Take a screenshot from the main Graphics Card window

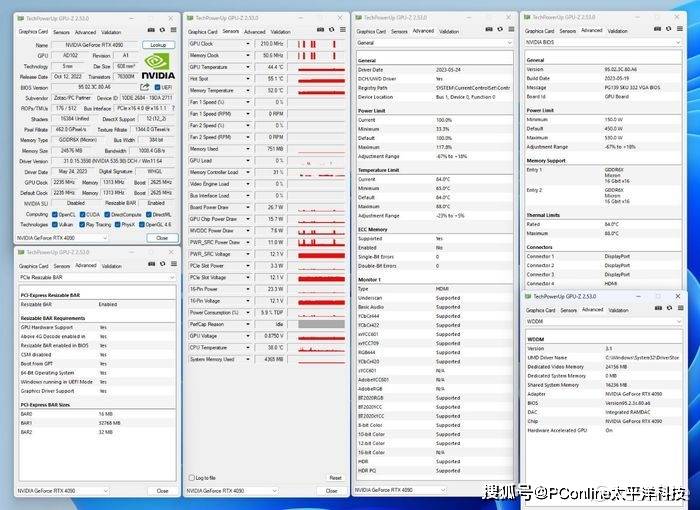(x=151, y=30)
